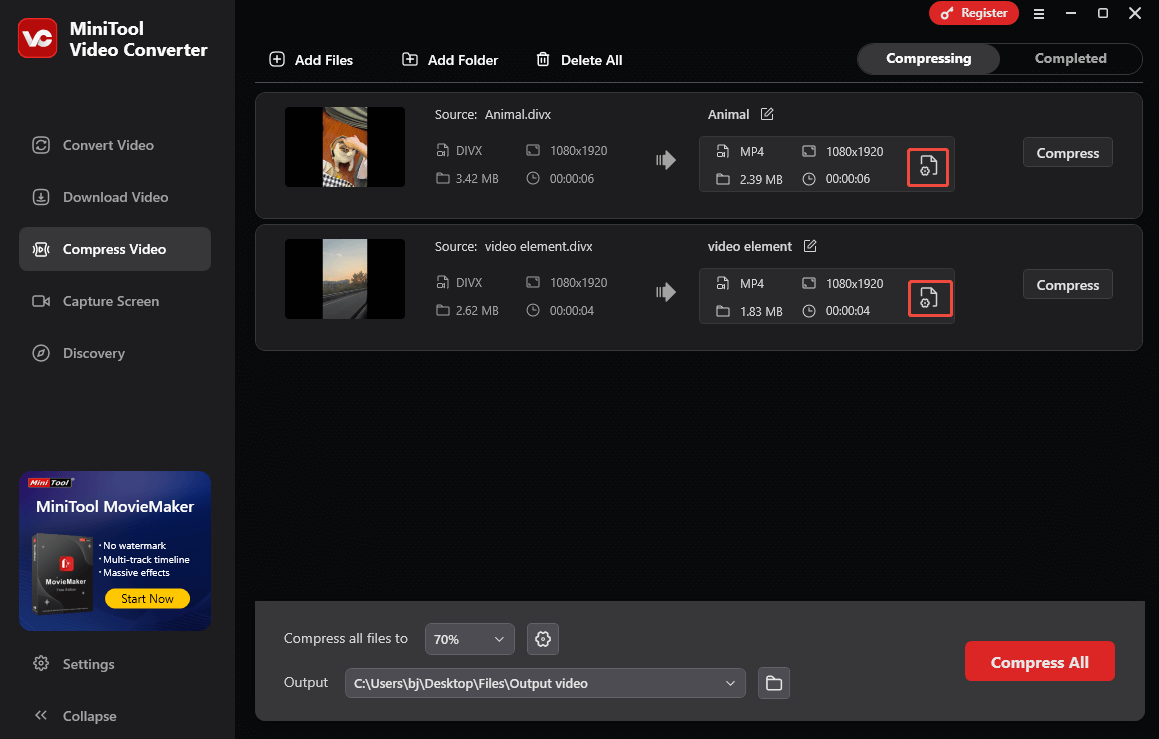
Task: Maximize the window
Action: (1103, 13)
